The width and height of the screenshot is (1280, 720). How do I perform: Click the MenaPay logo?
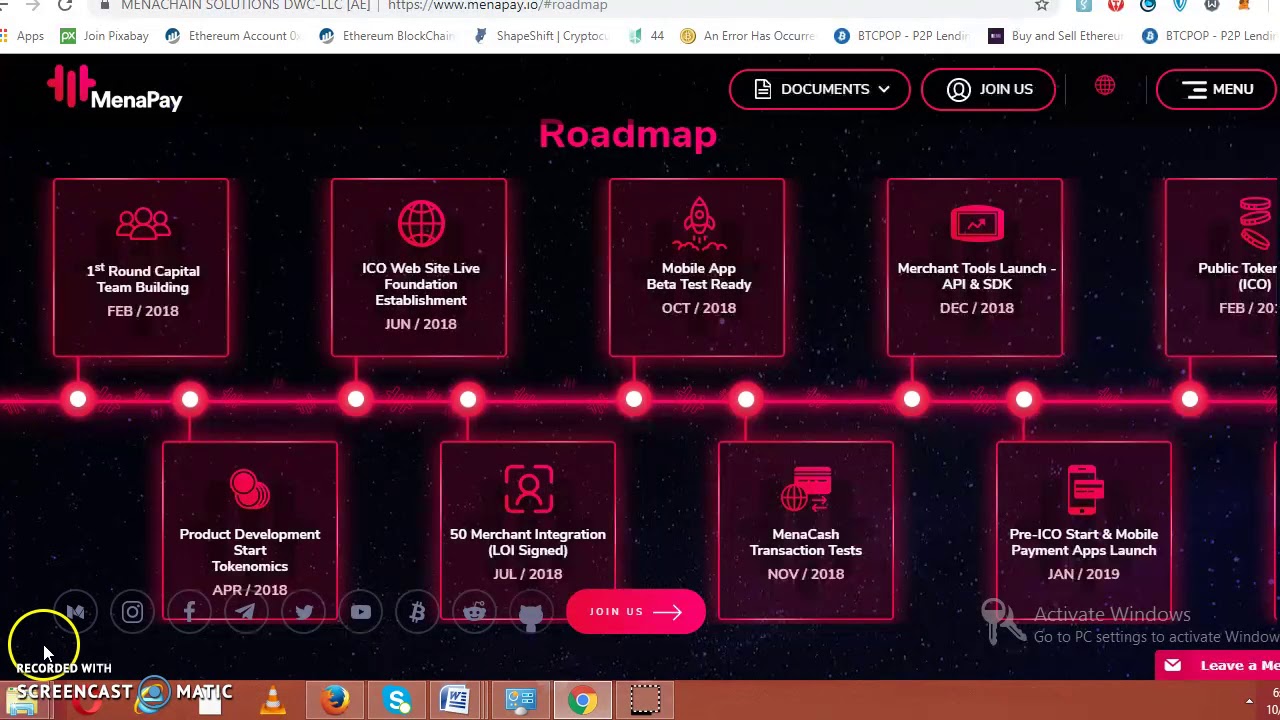[x=115, y=88]
